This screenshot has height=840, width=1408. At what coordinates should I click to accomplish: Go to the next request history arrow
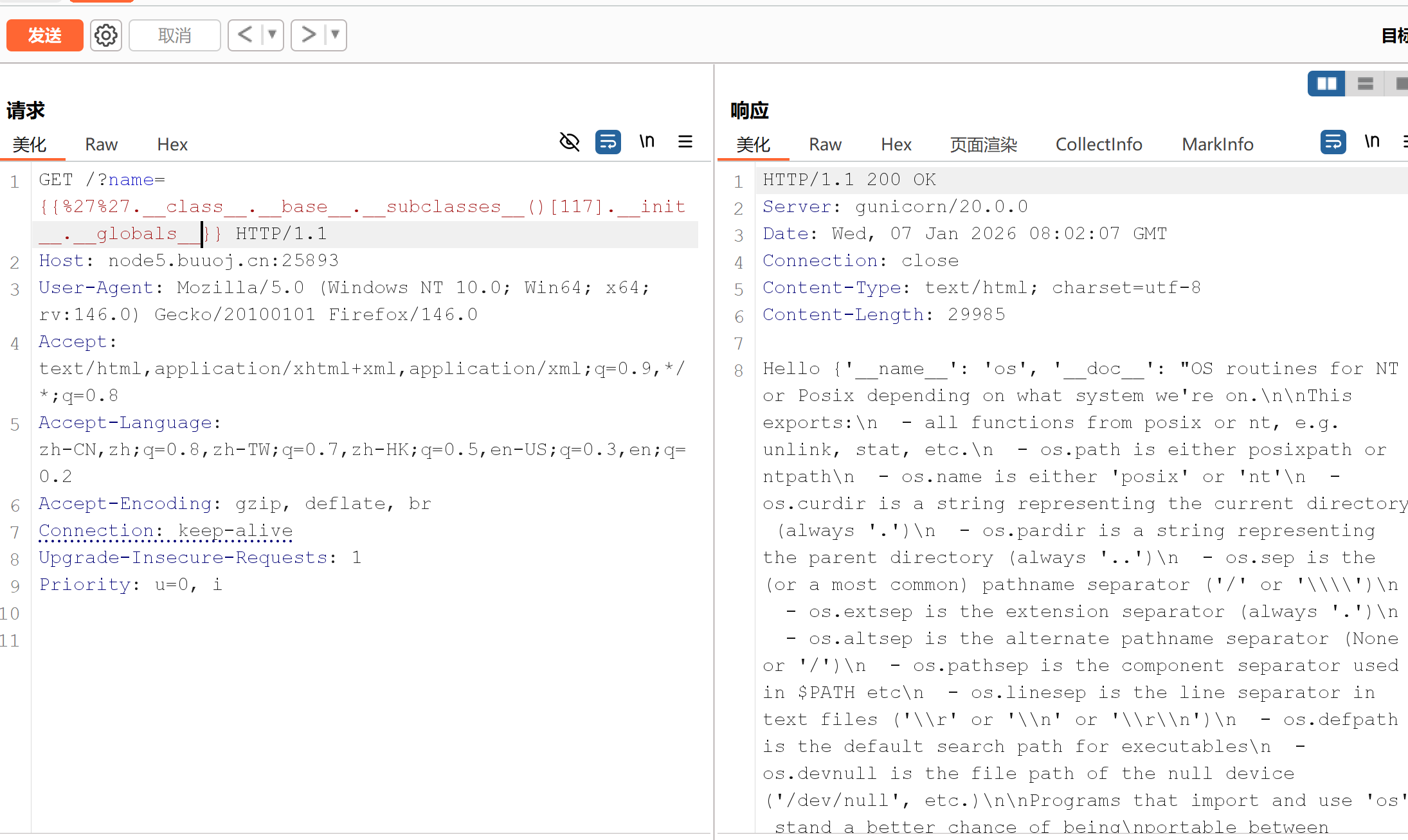click(309, 35)
